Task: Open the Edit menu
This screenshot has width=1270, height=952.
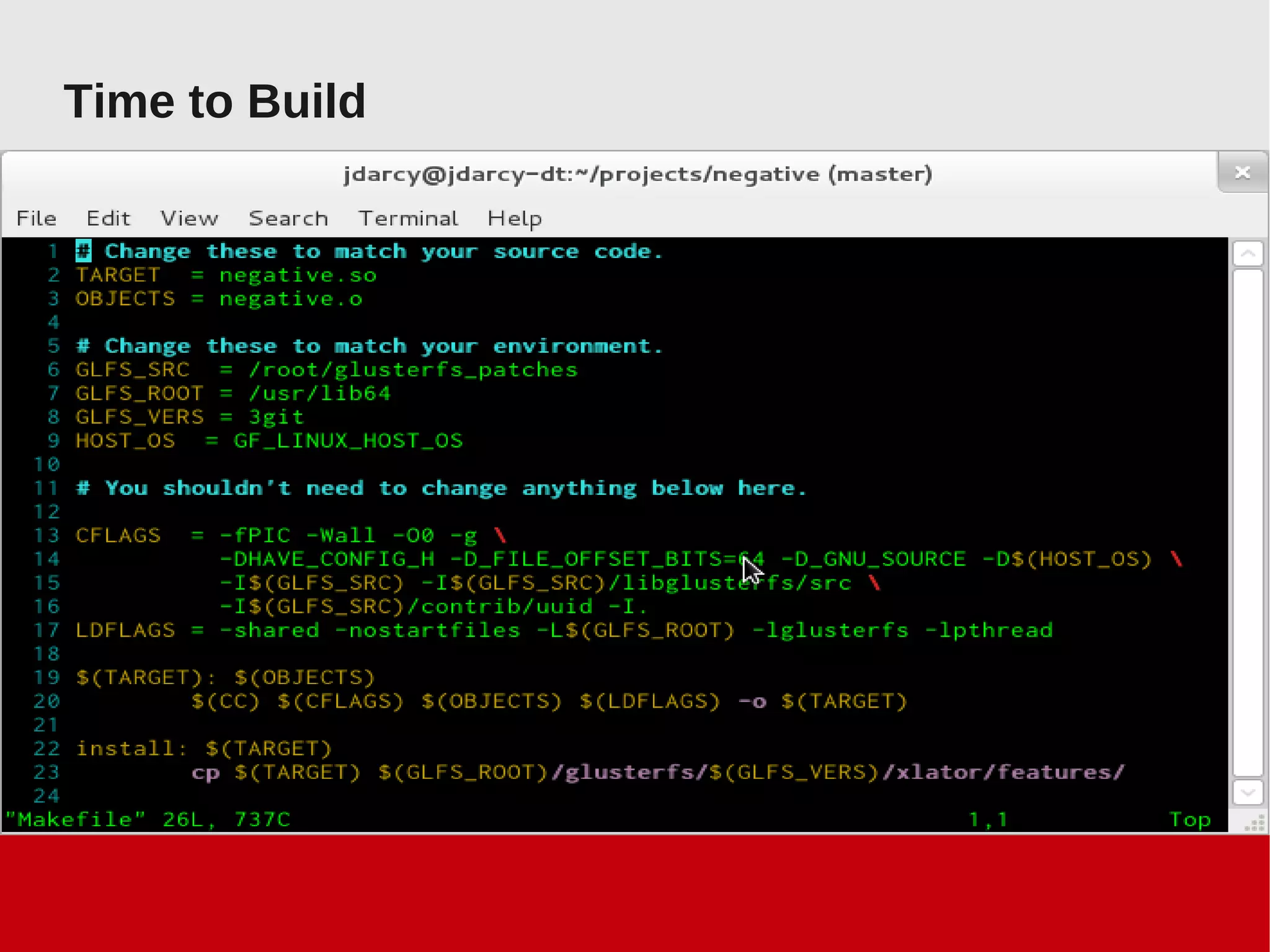Action: point(109,218)
